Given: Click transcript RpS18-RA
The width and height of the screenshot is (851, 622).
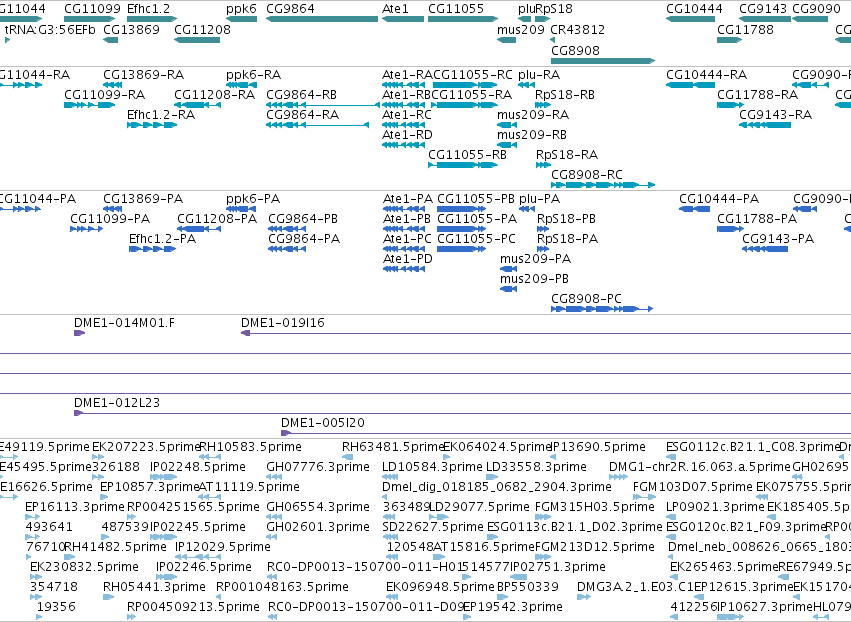Looking at the screenshot, I should pyautogui.click(x=543, y=165).
